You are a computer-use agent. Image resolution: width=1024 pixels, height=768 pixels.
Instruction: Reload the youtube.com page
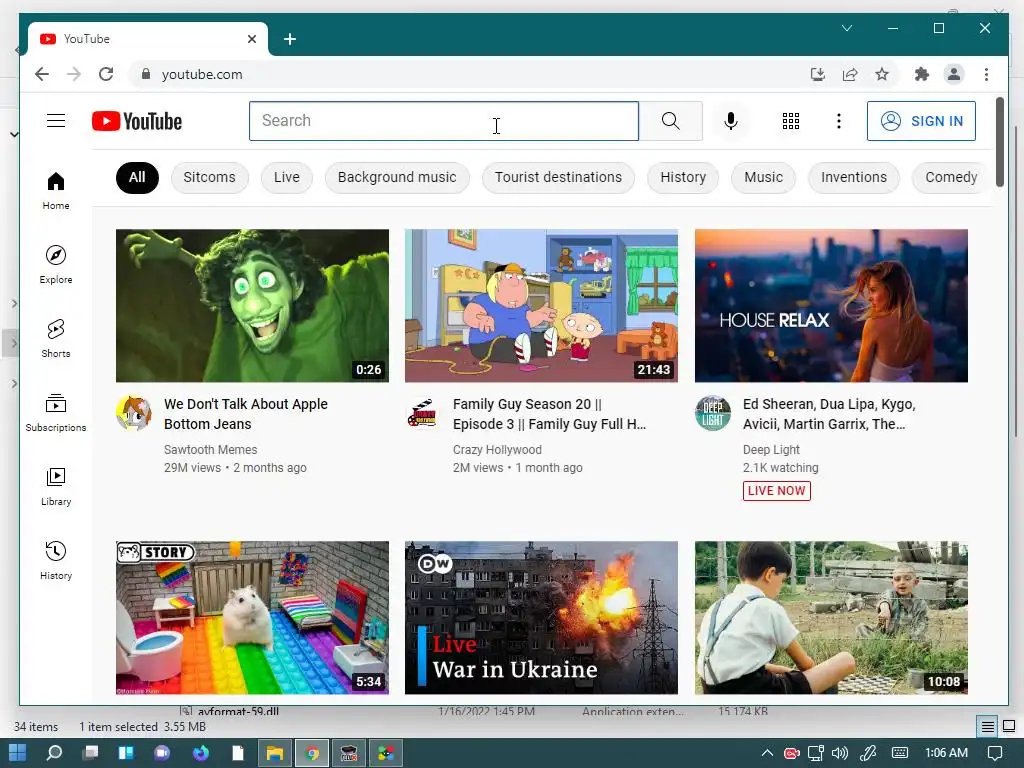106,74
